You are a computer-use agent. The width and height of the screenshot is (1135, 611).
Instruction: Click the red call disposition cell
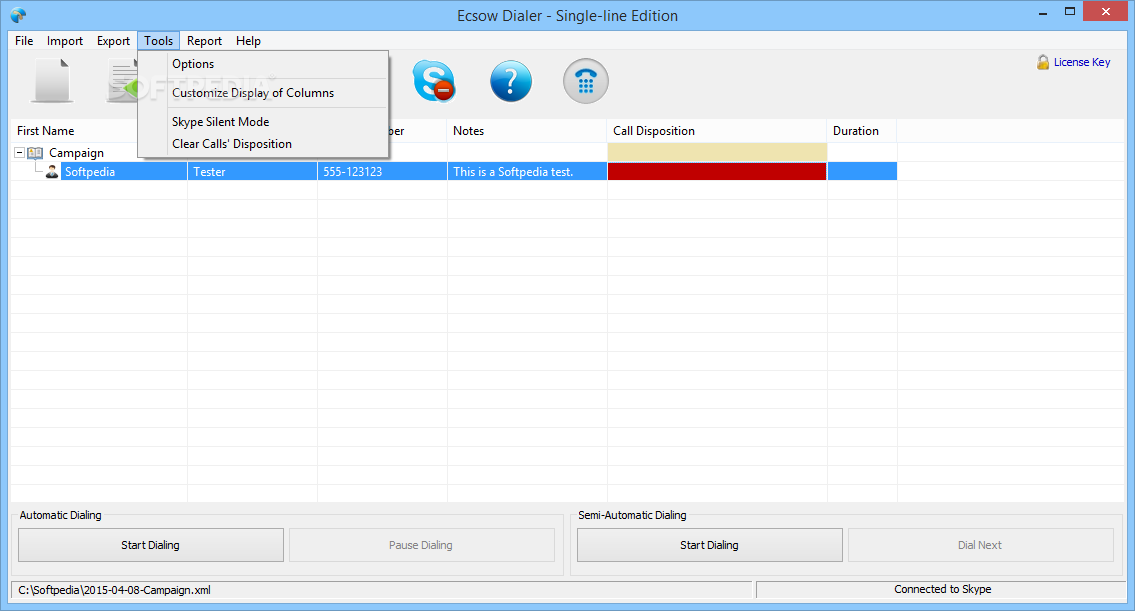tap(717, 172)
